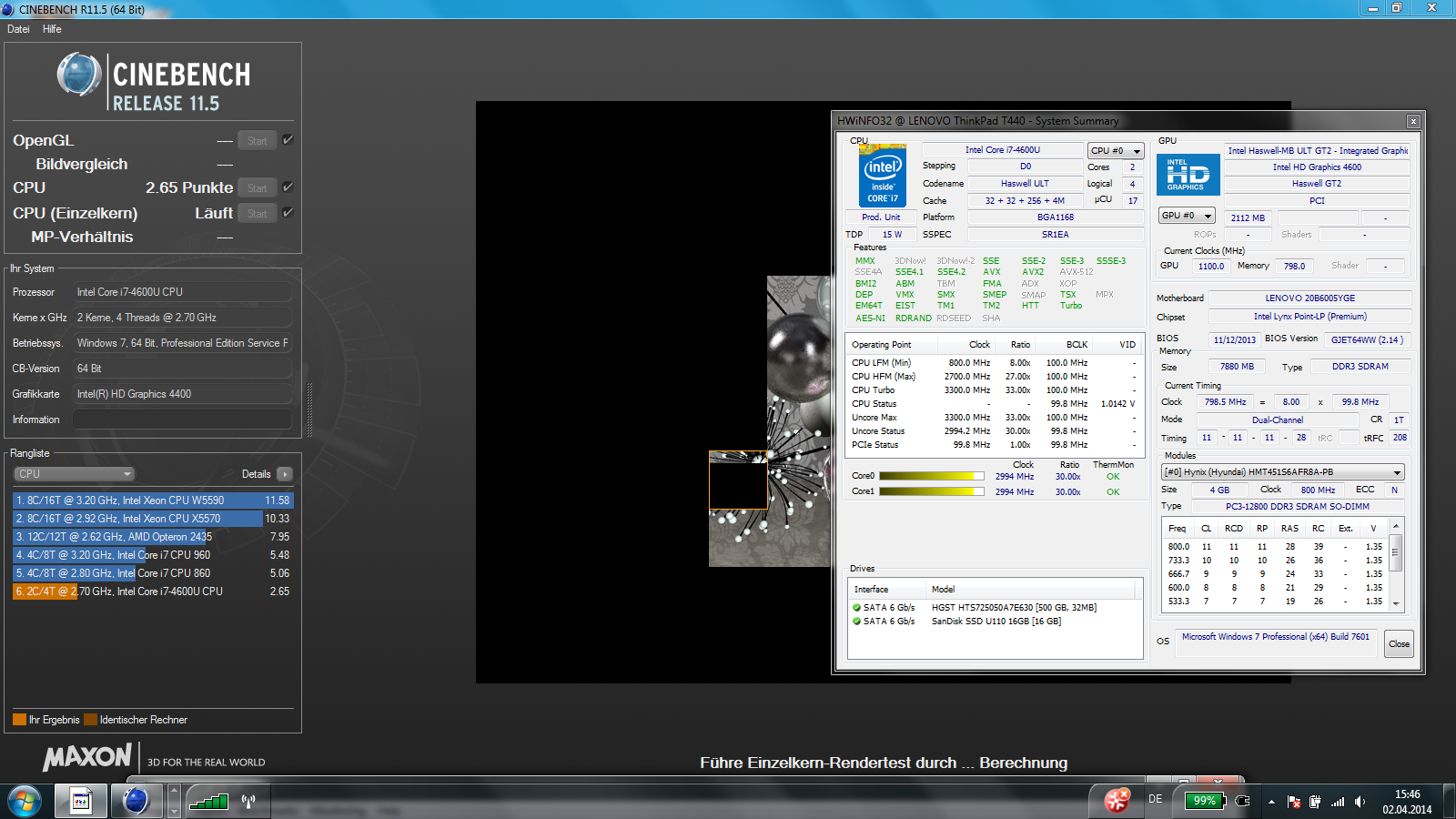The height and width of the screenshot is (819, 1456).
Task: Open the Hynix memory module dropdown
Action: (x=1283, y=472)
